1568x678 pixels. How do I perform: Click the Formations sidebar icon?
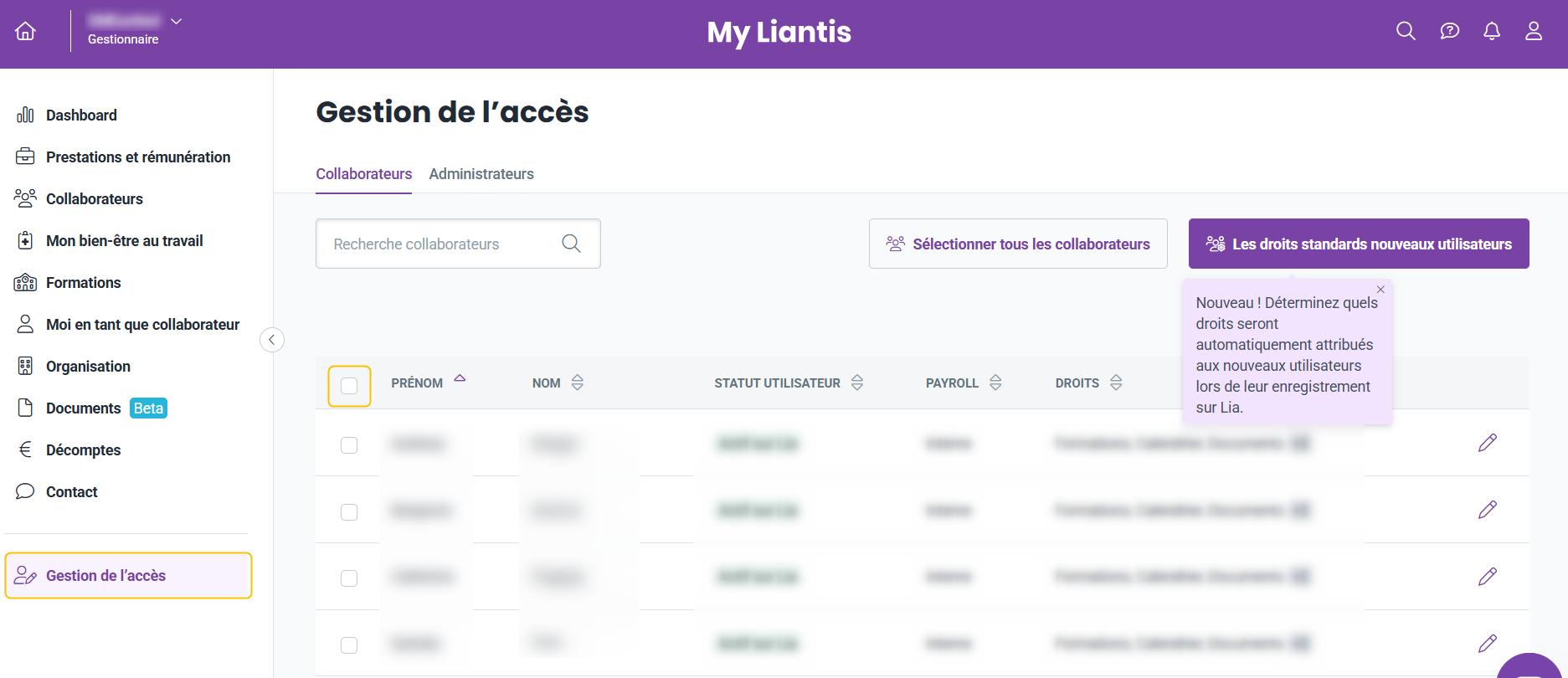(x=25, y=282)
